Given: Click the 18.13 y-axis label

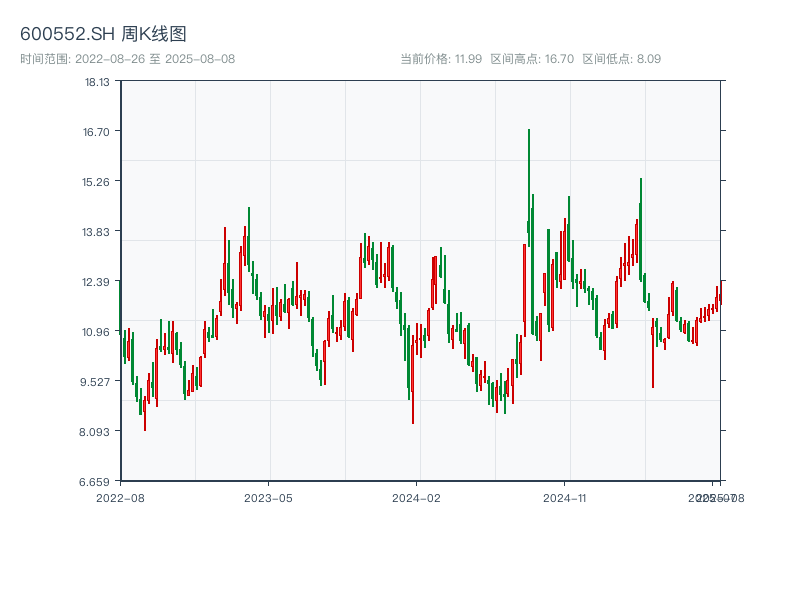Looking at the screenshot, I should [x=97, y=82].
